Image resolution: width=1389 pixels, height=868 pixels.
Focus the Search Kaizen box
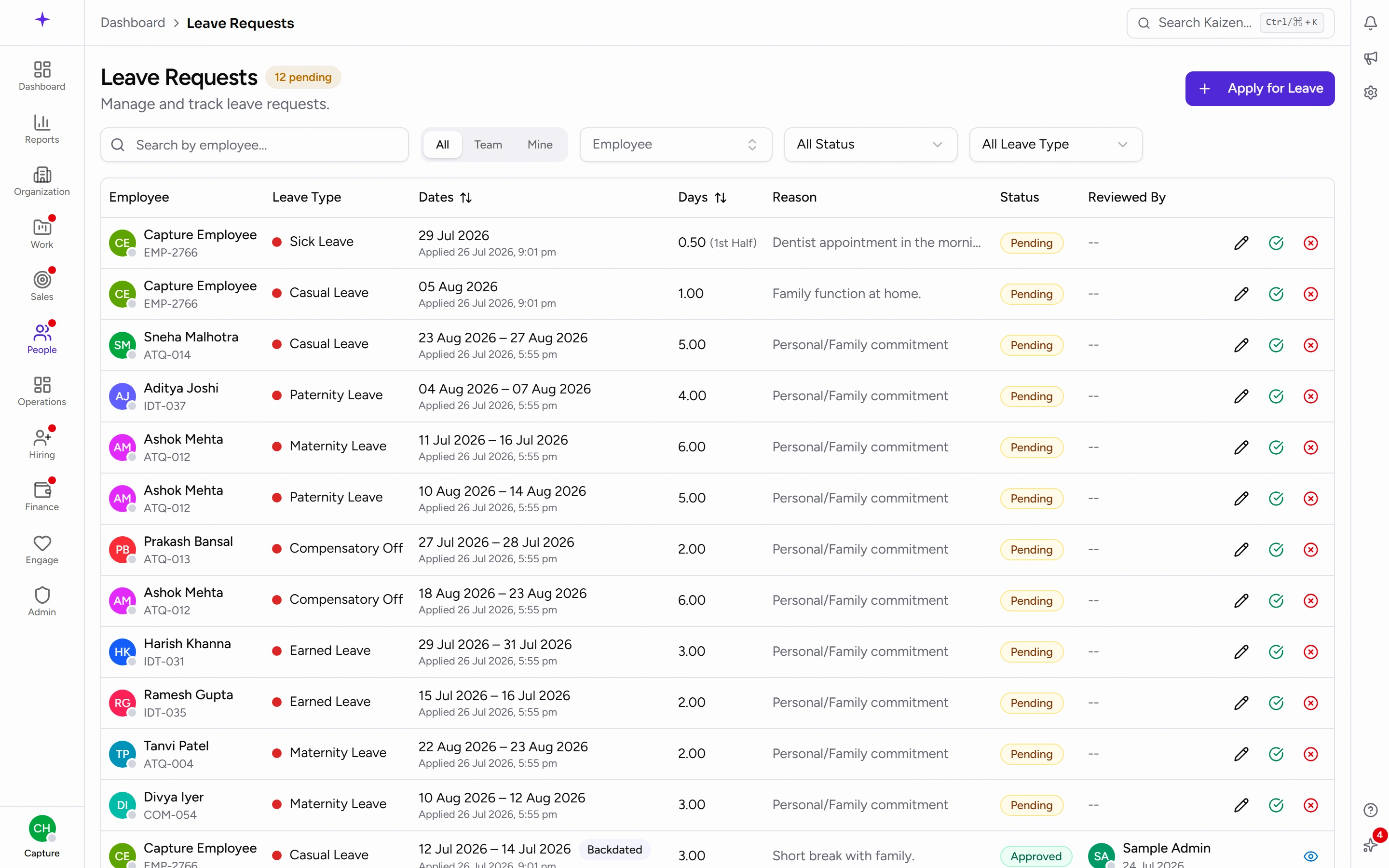pos(1230,23)
